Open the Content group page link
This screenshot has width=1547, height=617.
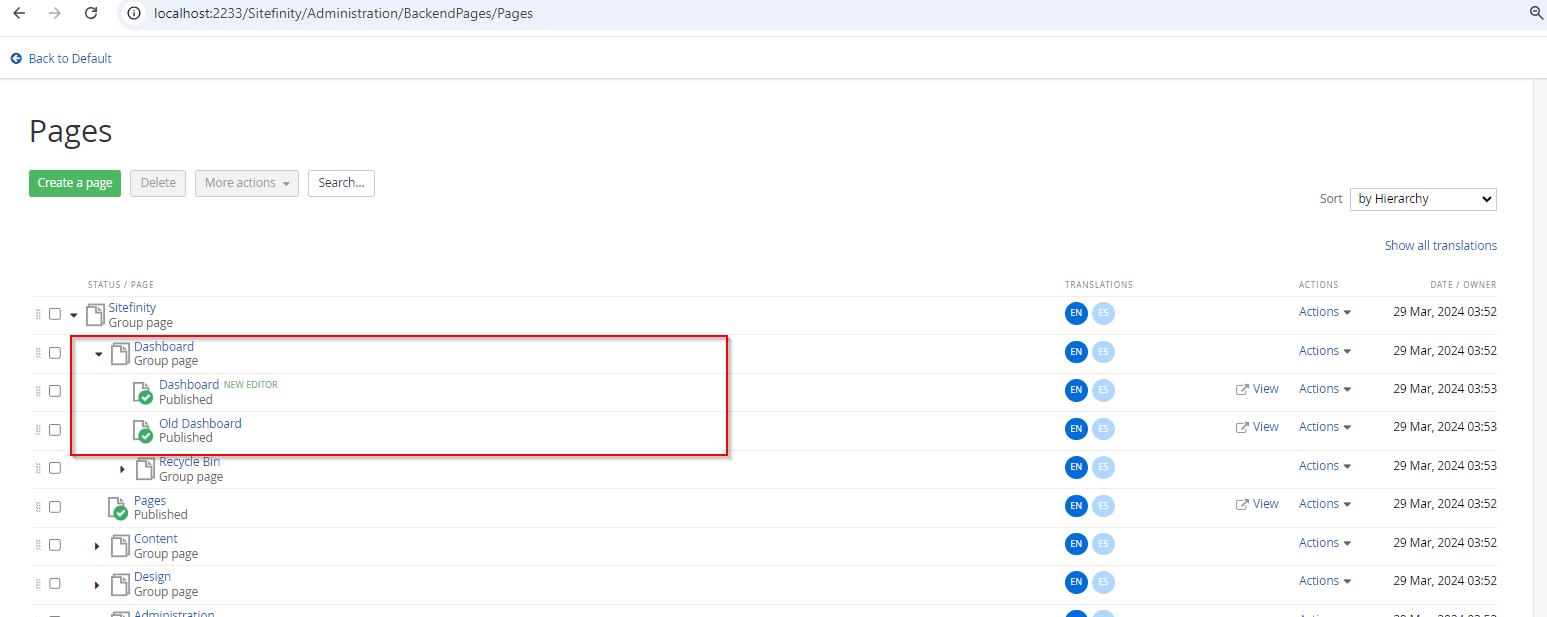point(156,539)
